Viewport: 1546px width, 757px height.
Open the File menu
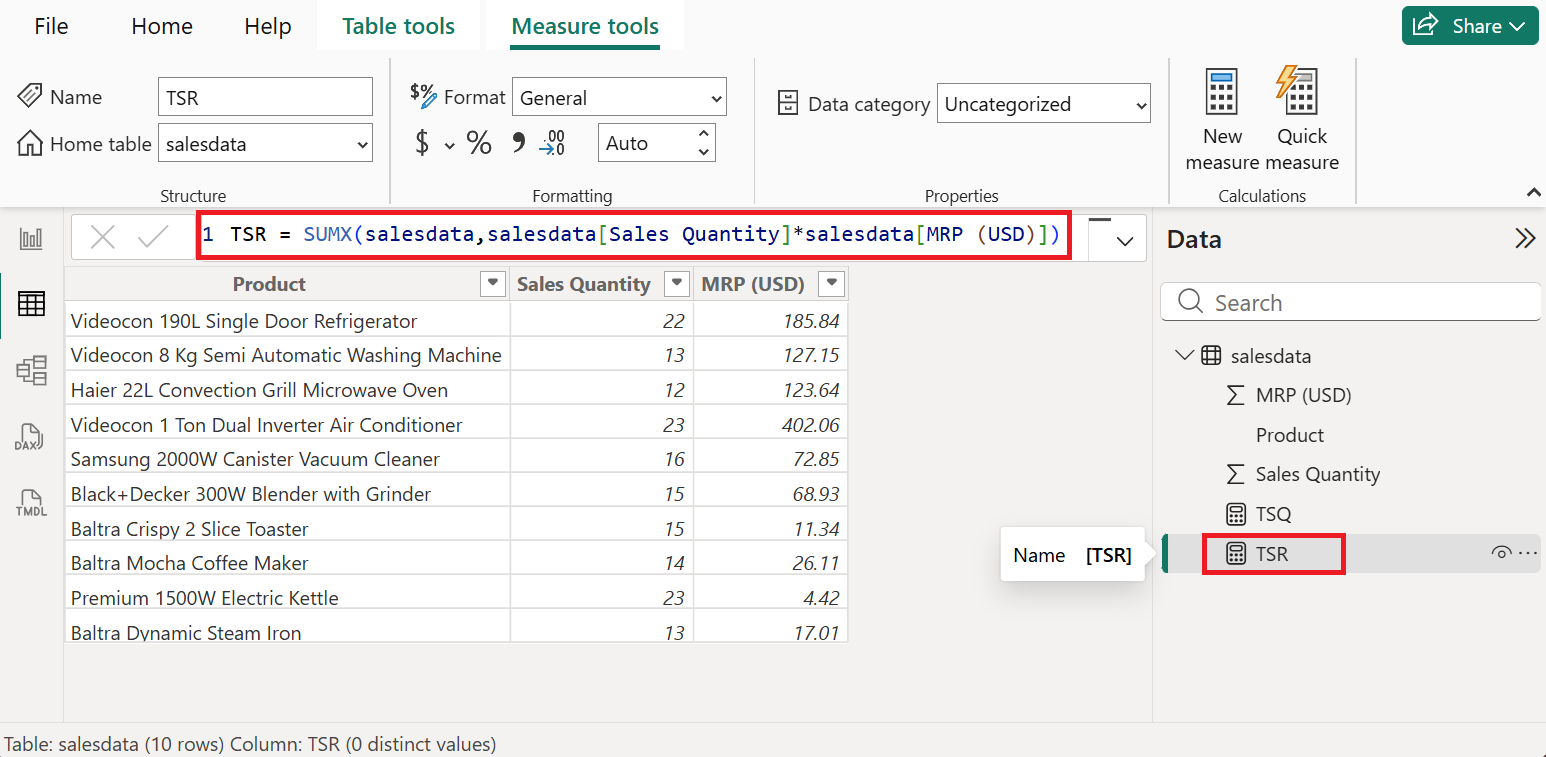51,26
